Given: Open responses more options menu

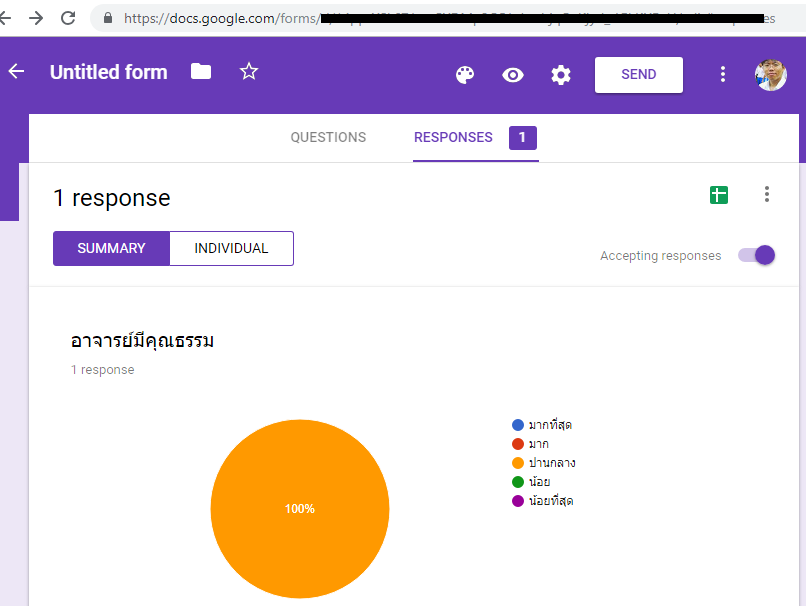Looking at the screenshot, I should [x=767, y=195].
